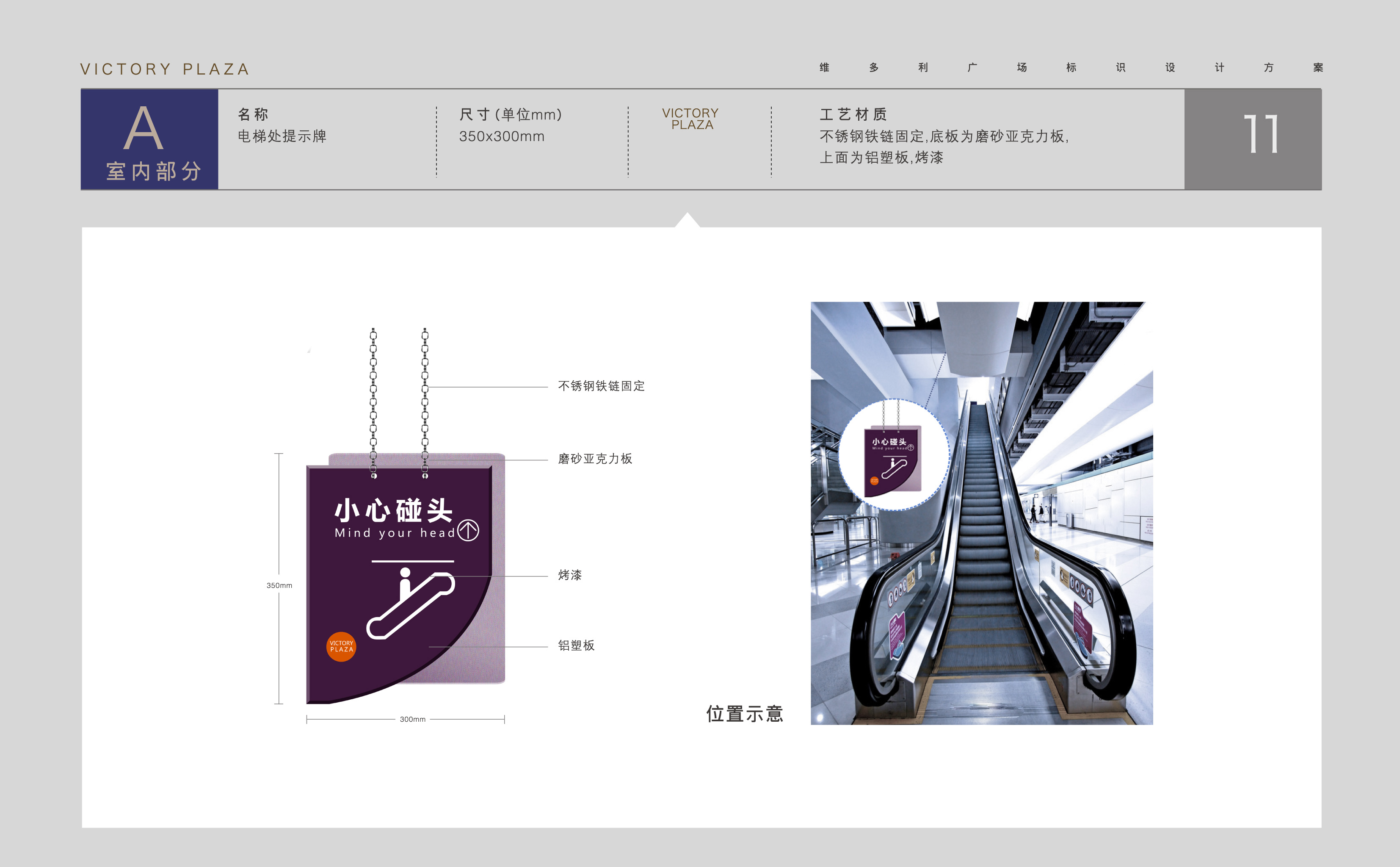Select the 350mm dimension line marker
The image size is (1400, 867).
[x=279, y=586]
